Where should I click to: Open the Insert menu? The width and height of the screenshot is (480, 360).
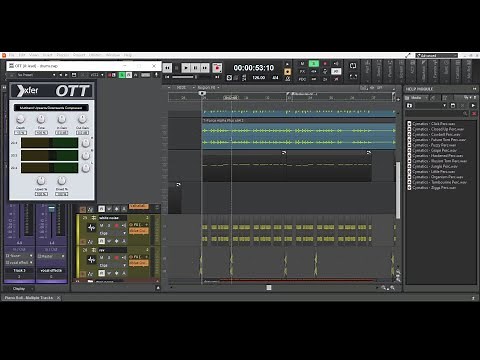[48, 55]
